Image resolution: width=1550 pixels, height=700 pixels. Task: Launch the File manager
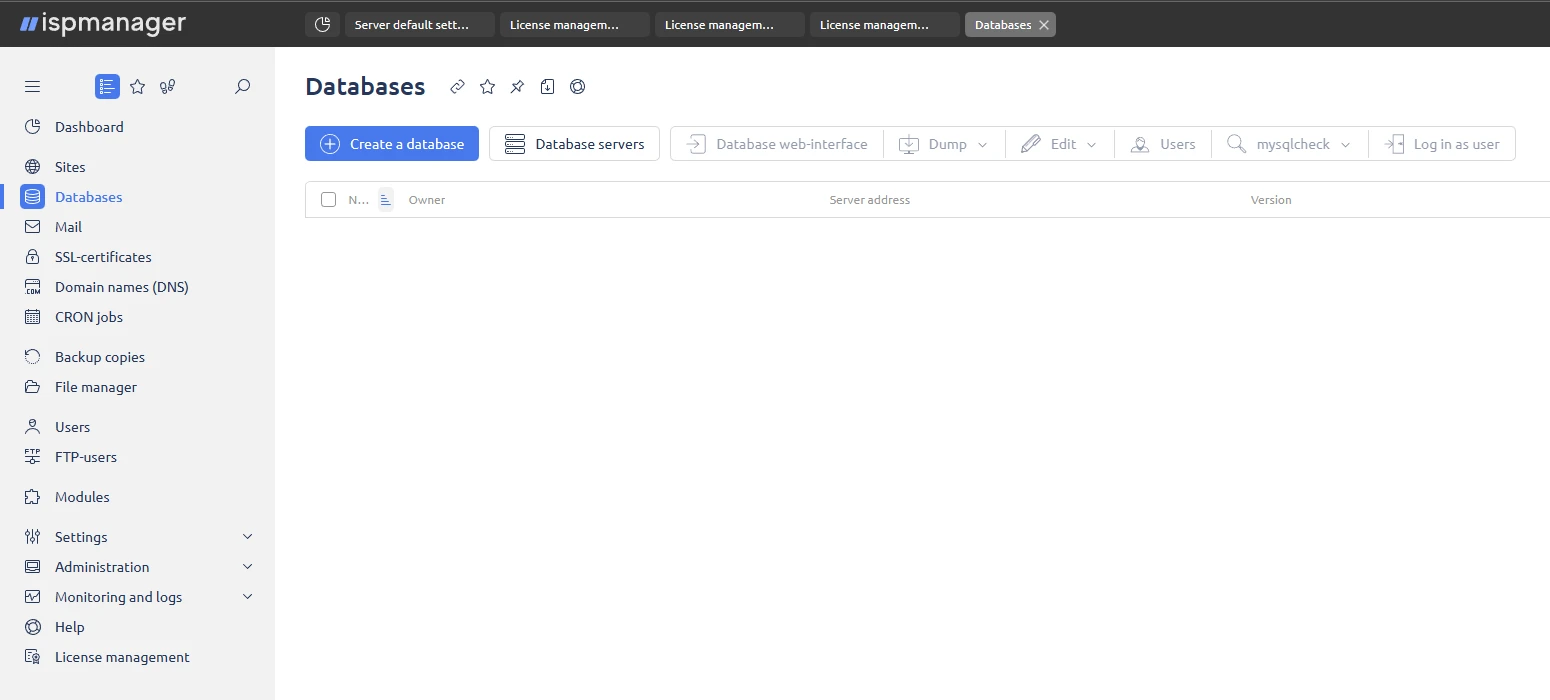tap(96, 386)
